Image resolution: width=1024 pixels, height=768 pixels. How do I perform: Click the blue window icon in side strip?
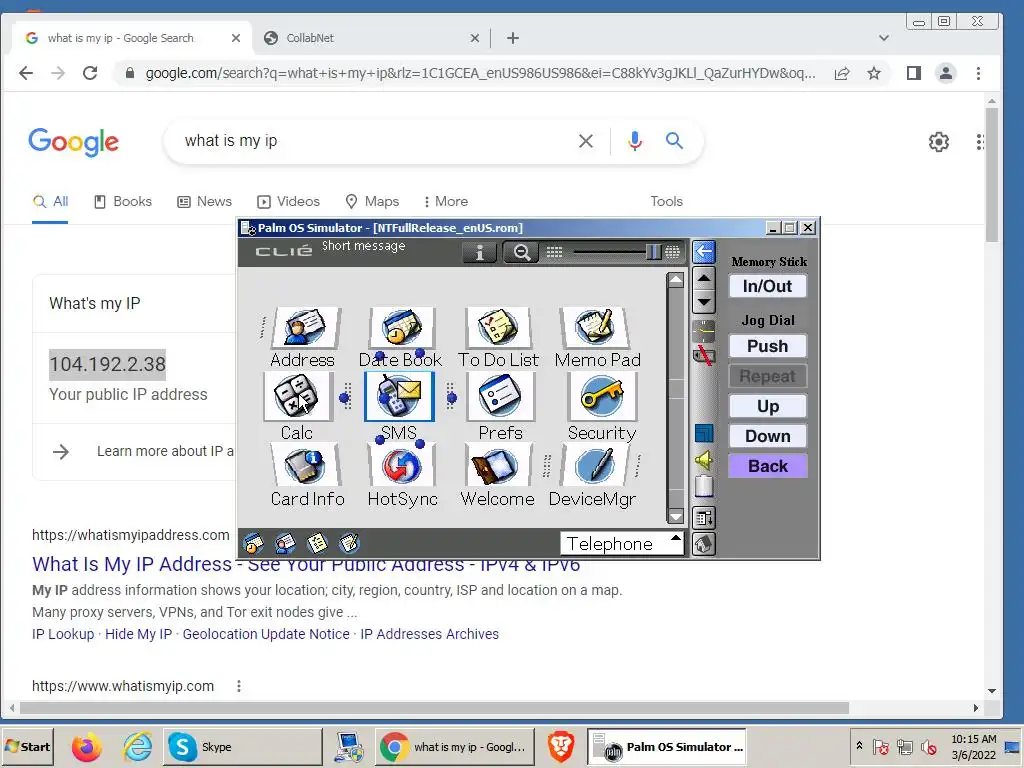tap(703, 433)
